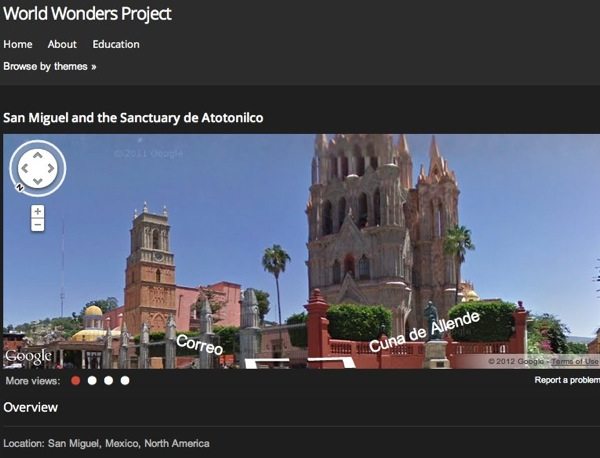
Task: Pan the street view left with the arrow
Action: [25, 168]
